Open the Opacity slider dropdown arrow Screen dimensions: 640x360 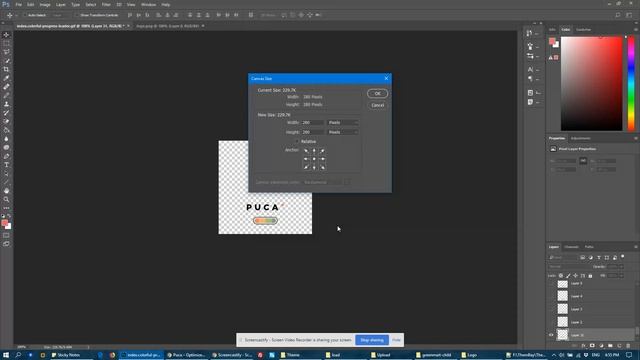[621, 267]
